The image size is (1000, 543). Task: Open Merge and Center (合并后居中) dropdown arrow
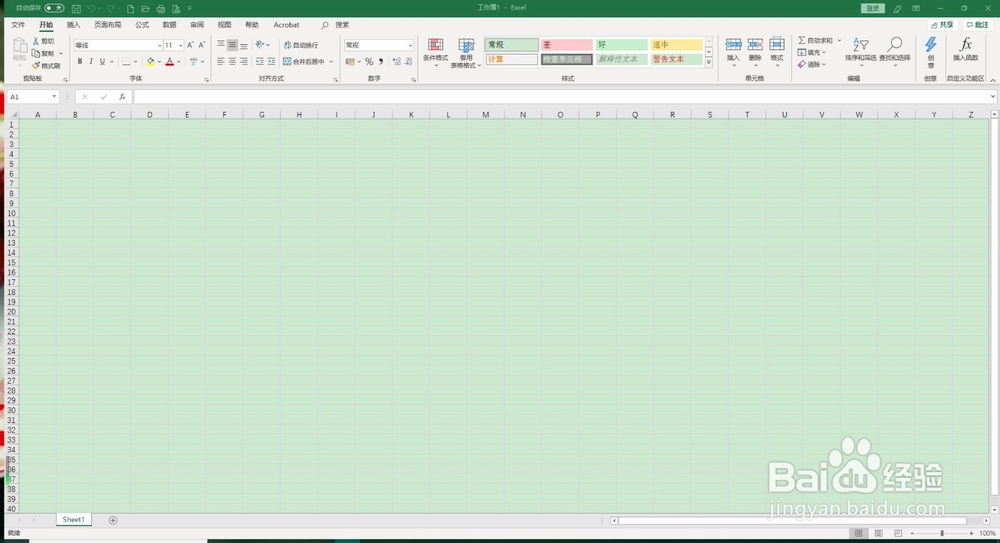coord(331,62)
